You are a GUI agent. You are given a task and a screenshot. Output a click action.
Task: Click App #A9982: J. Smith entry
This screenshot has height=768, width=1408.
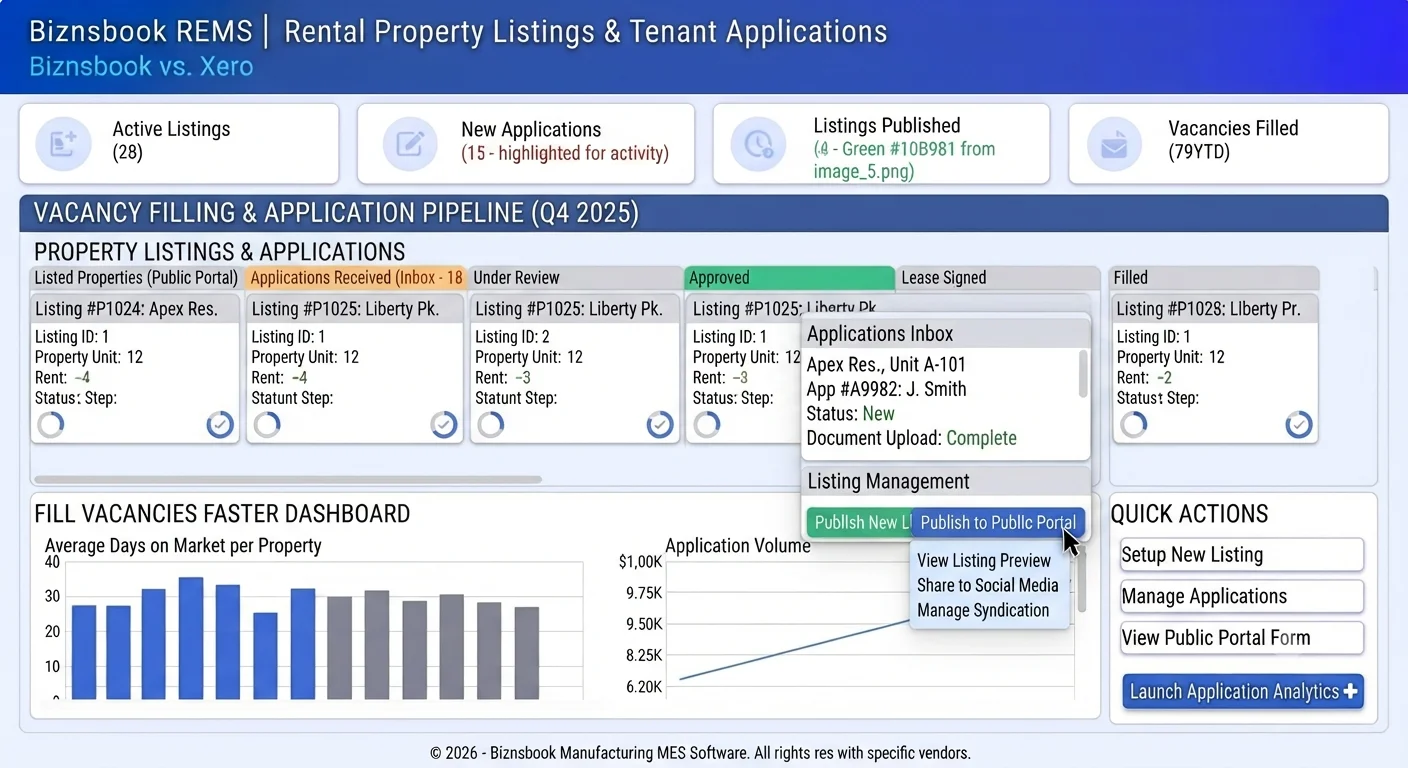886,389
